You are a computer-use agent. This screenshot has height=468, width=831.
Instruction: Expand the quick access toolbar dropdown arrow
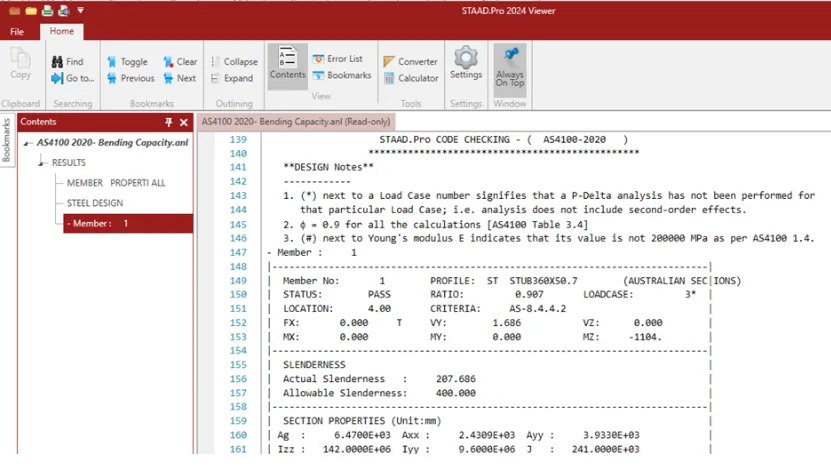tap(81, 10)
